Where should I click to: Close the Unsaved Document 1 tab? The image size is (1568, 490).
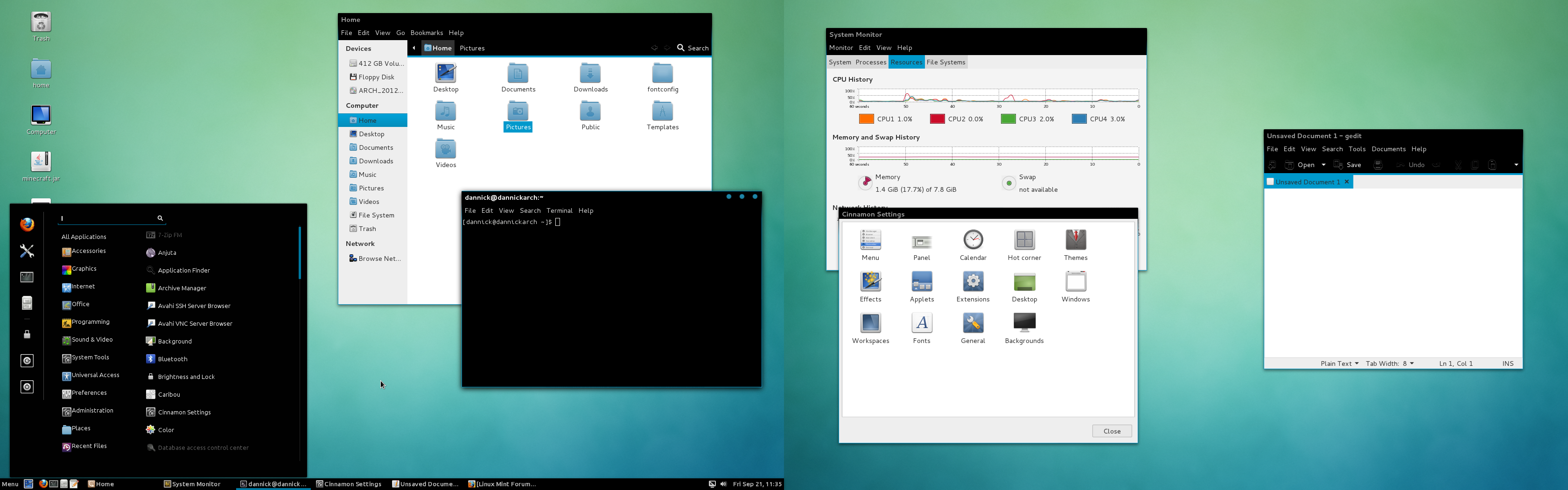point(1346,182)
